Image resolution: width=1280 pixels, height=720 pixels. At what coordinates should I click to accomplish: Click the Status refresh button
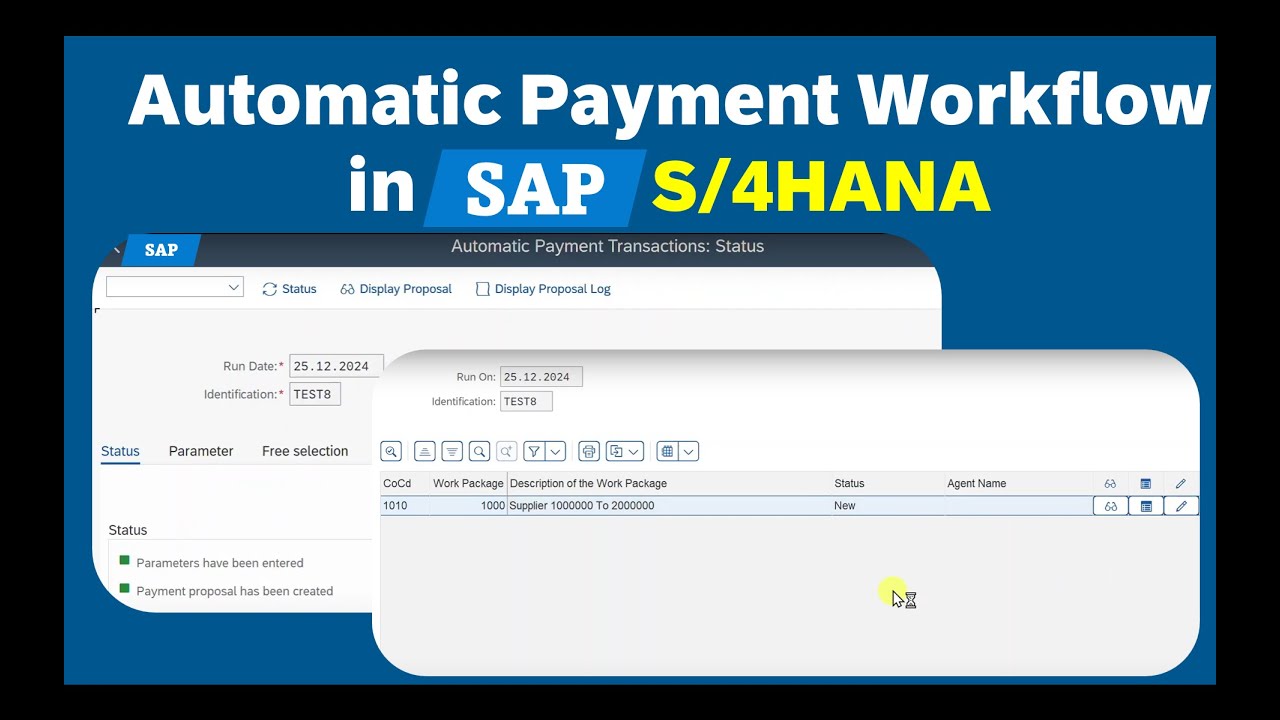point(289,289)
